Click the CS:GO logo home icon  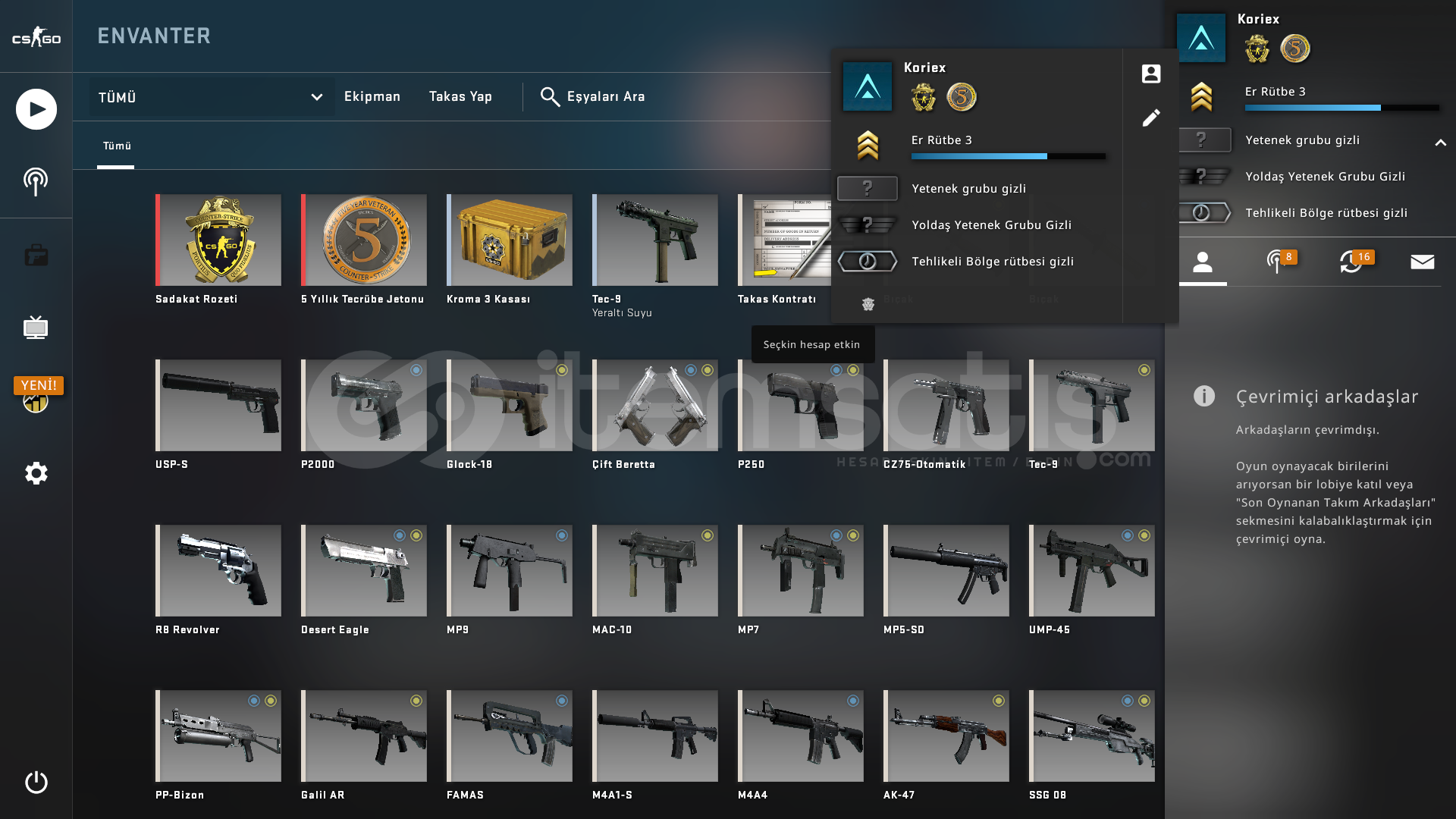pos(36,36)
